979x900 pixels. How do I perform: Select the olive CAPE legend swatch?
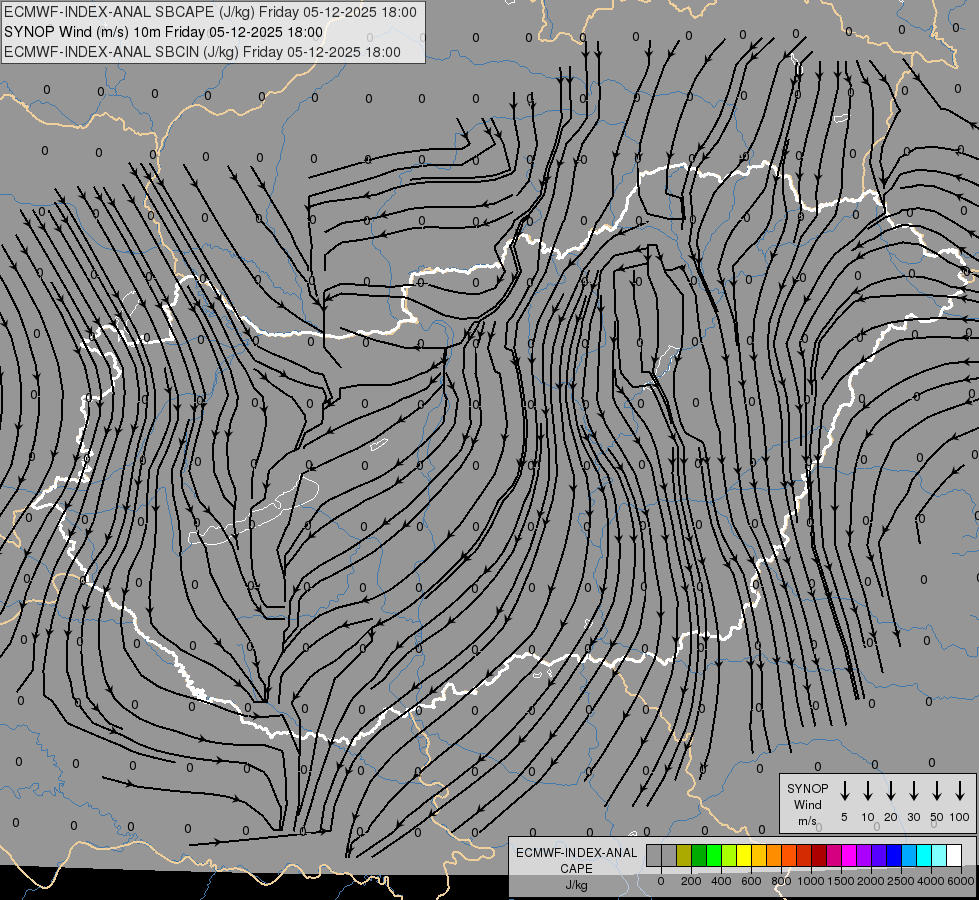(x=684, y=855)
